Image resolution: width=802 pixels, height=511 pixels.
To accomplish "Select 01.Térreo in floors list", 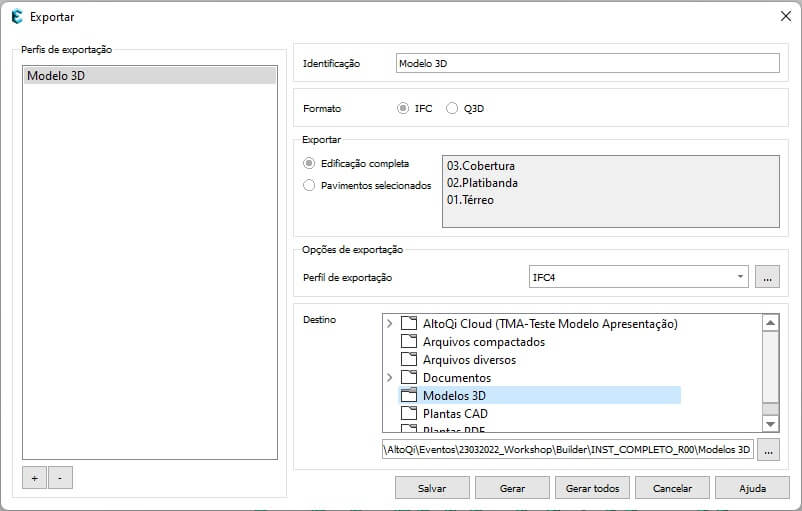I will coord(470,200).
